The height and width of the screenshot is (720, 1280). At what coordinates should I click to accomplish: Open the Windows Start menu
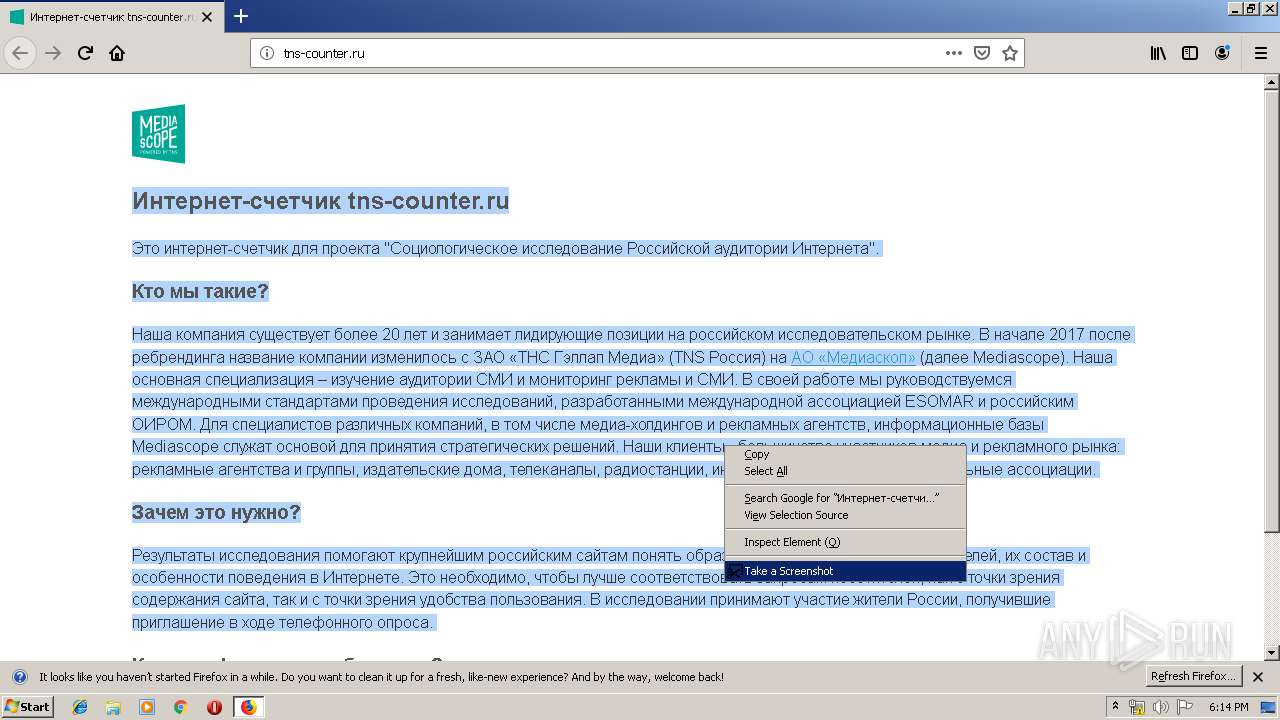pos(27,707)
